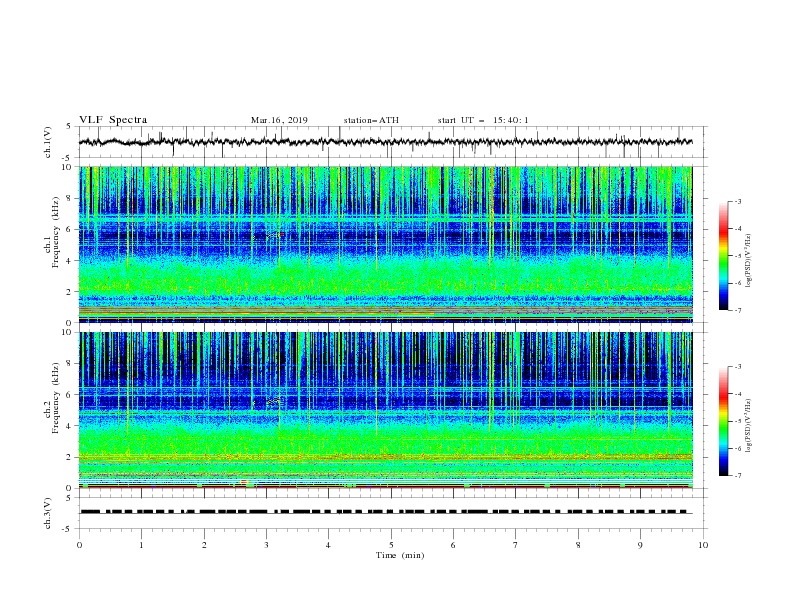Click the log(PSD) label beside ch.1 colorbar
The width and height of the screenshot is (792, 612).
point(749,261)
